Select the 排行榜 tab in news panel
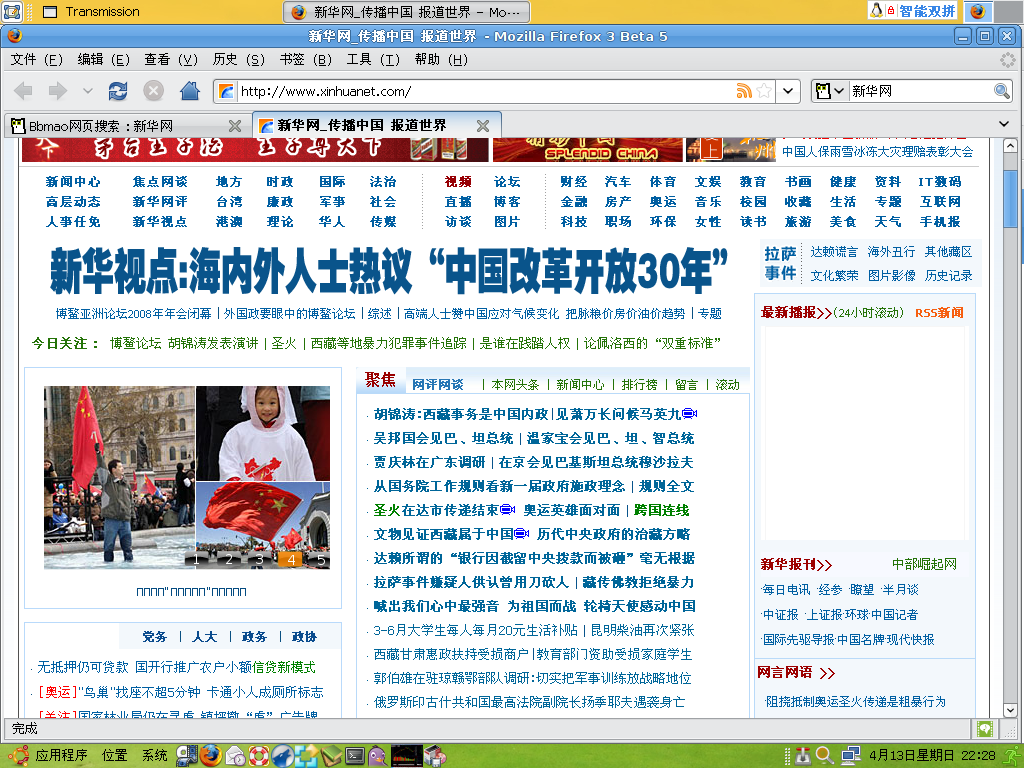 tap(639, 385)
